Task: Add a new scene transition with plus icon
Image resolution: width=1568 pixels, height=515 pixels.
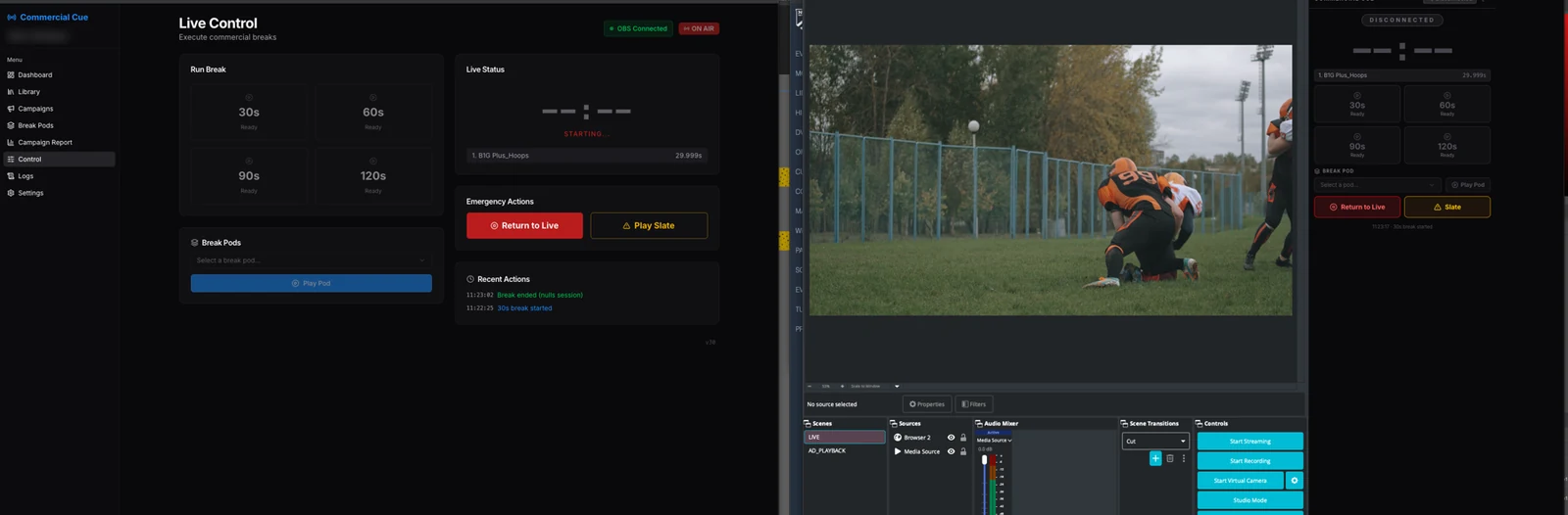Action: point(1155,458)
